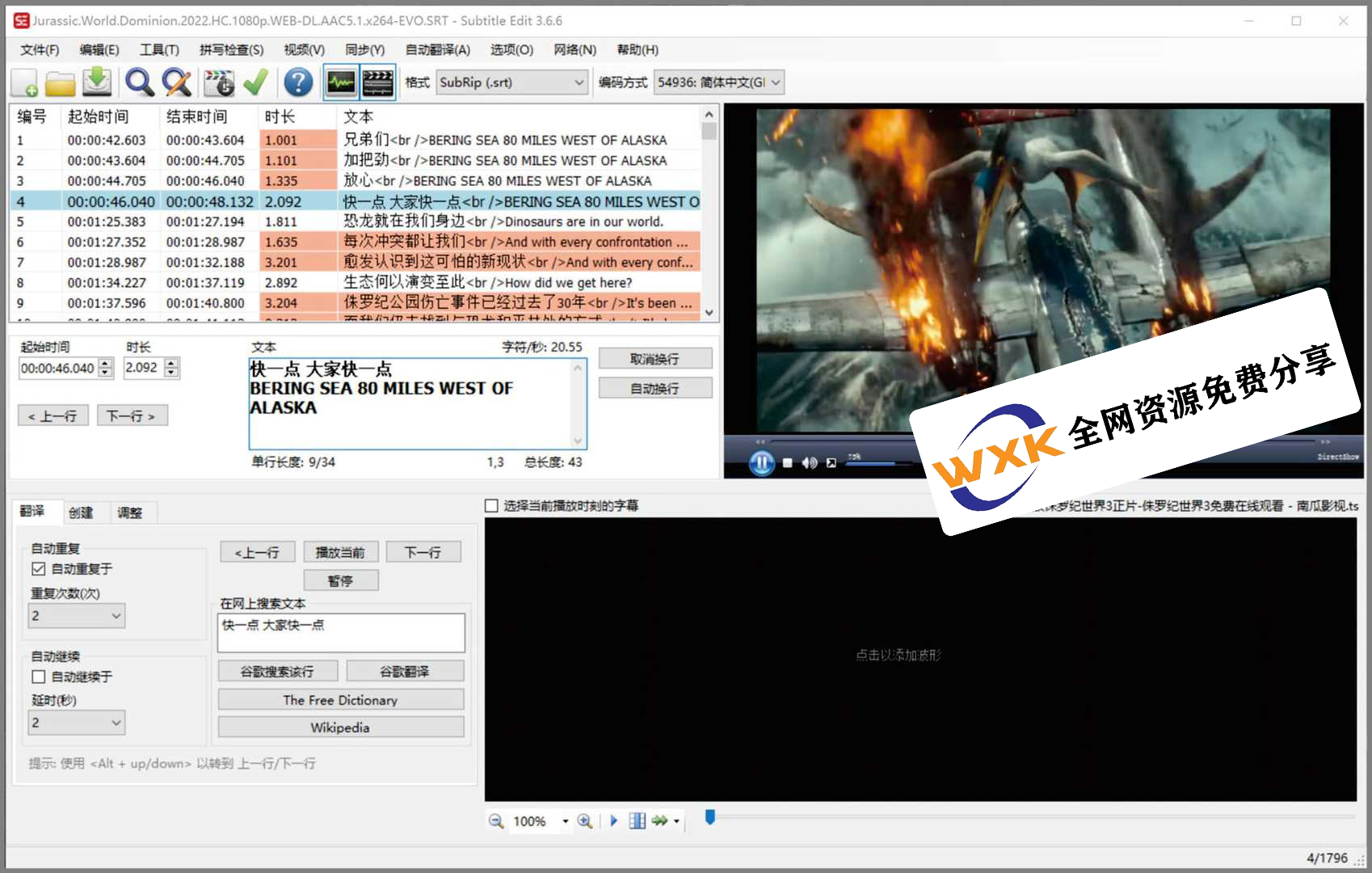Click the green double-arrow waveform icon
This screenshot has width=1372, height=873.
660,821
